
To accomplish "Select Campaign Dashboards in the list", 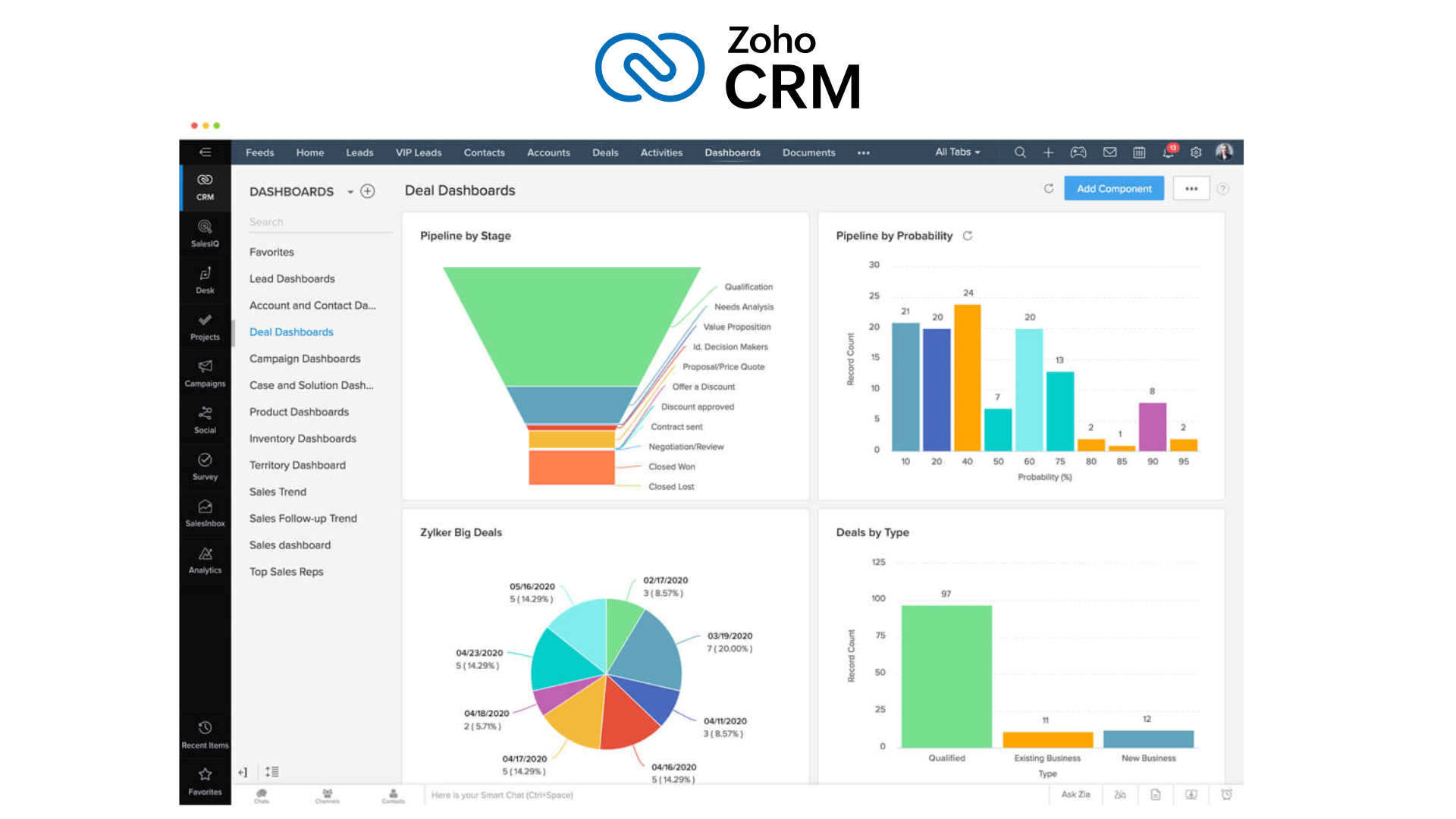I will click(x=305, y=359).
